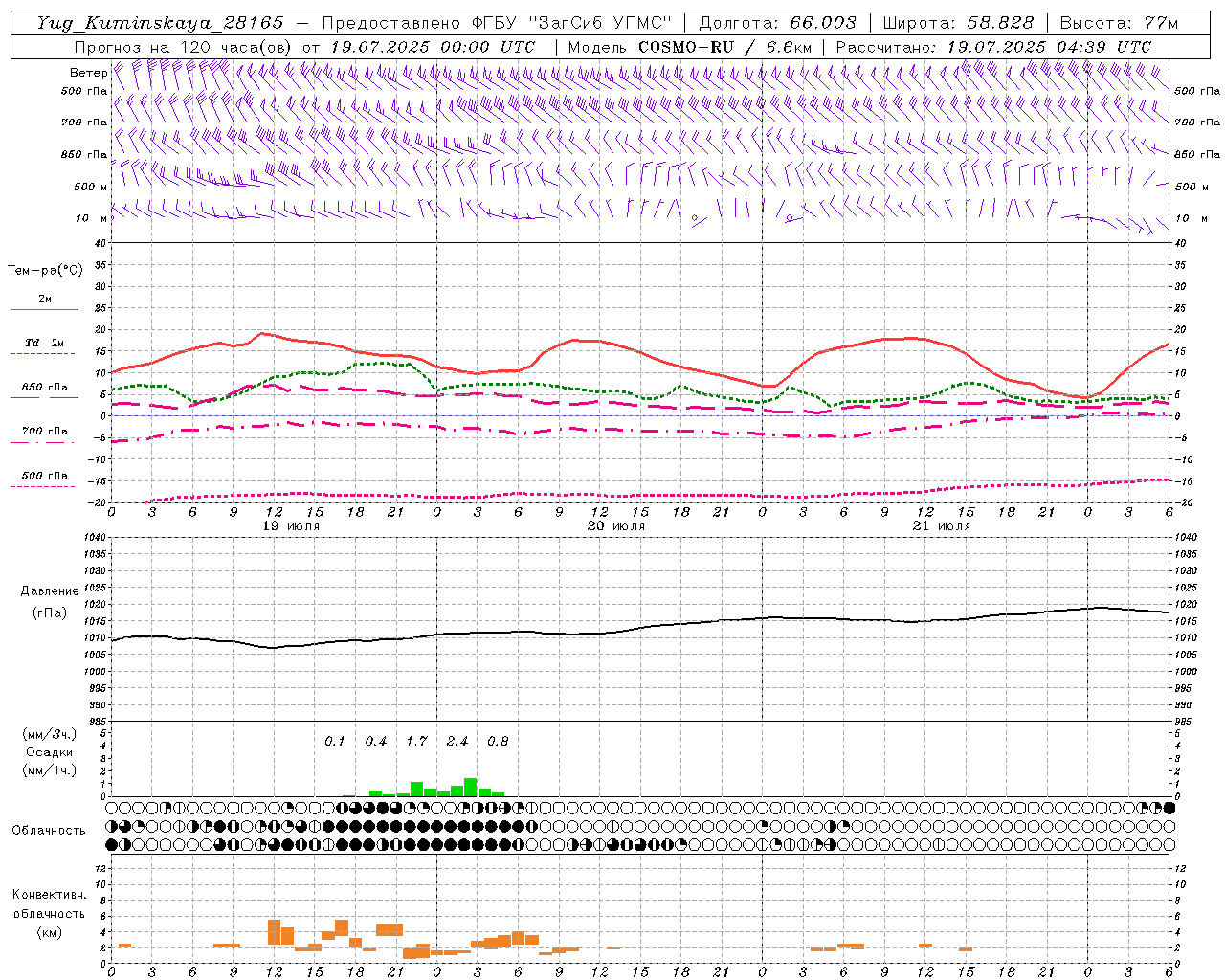The image size is (1225, 980).
Task: Select the red 2м temperature legend line
Action: [44, 309]
